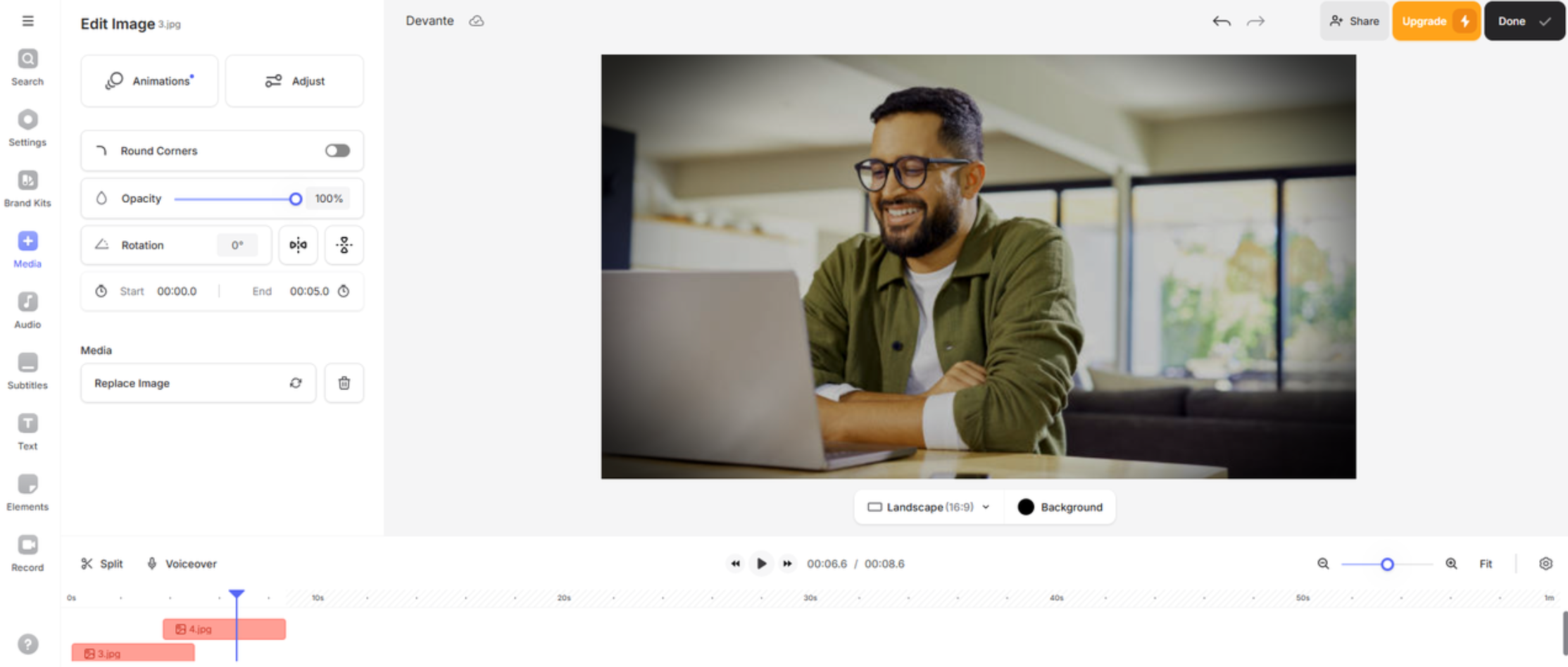The image size is (1568, 667).
Task: Select the 3.jpg timeline clip
Action: 133,653
